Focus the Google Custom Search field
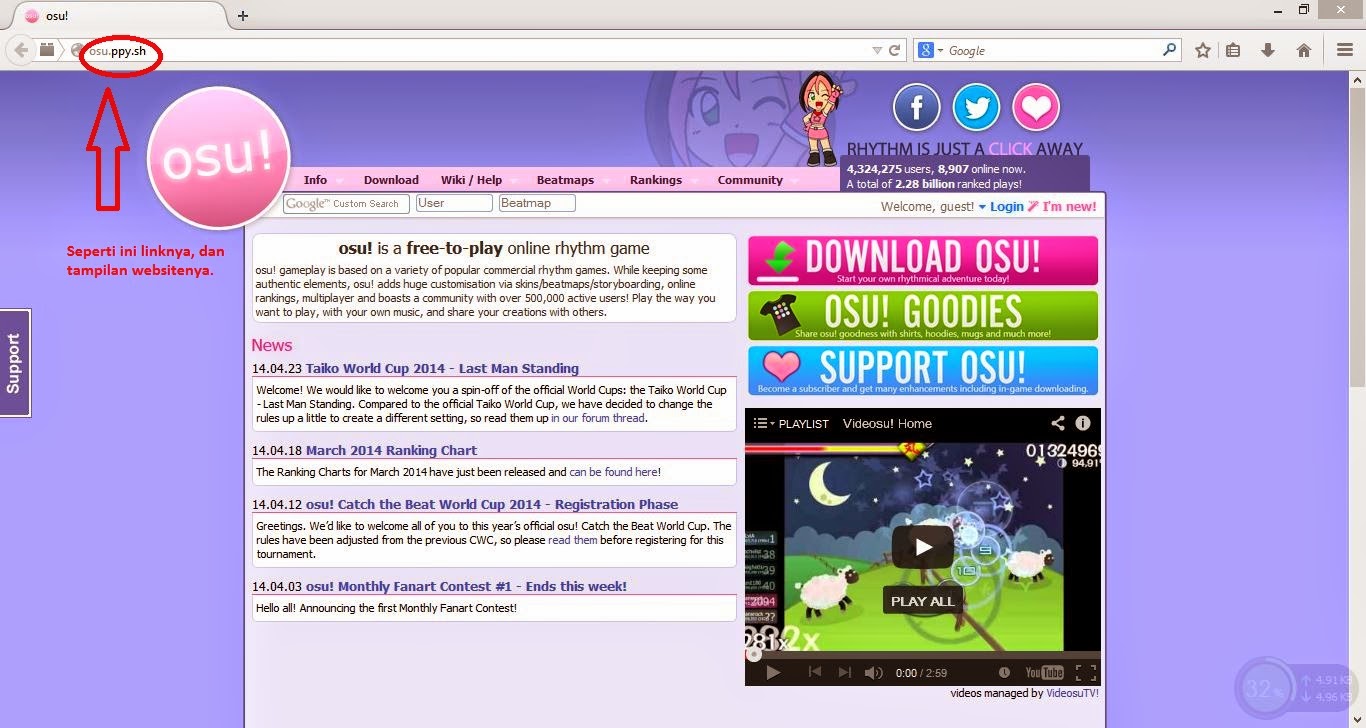Image resolution: width=1366 pixels, height=728 pixels. (347, 203)
